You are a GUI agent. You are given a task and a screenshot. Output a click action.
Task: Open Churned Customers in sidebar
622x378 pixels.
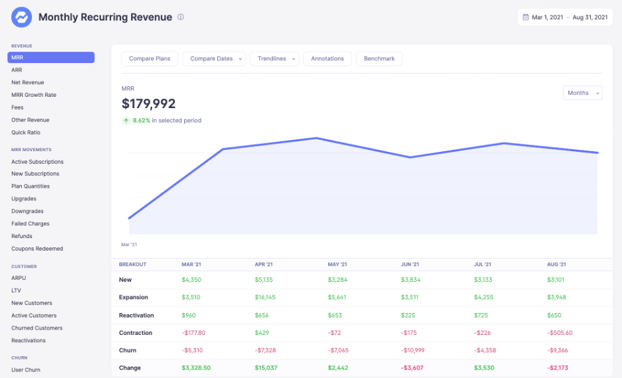(37, 328)
